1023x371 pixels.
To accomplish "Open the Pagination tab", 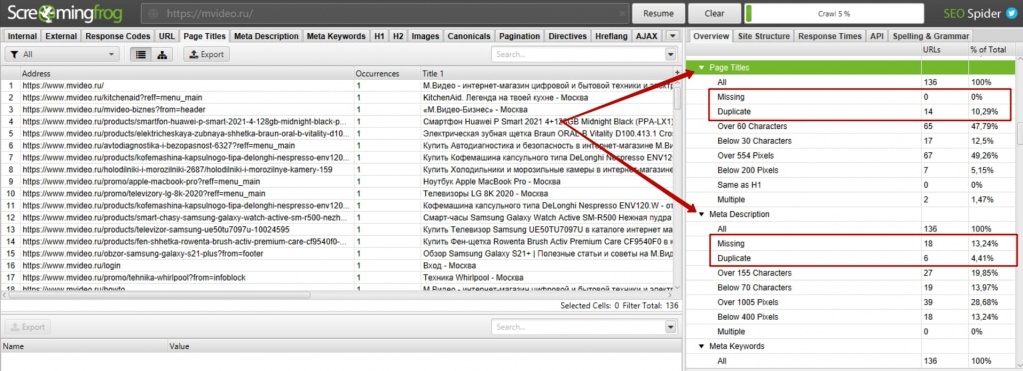I will (x=519, y=37).
